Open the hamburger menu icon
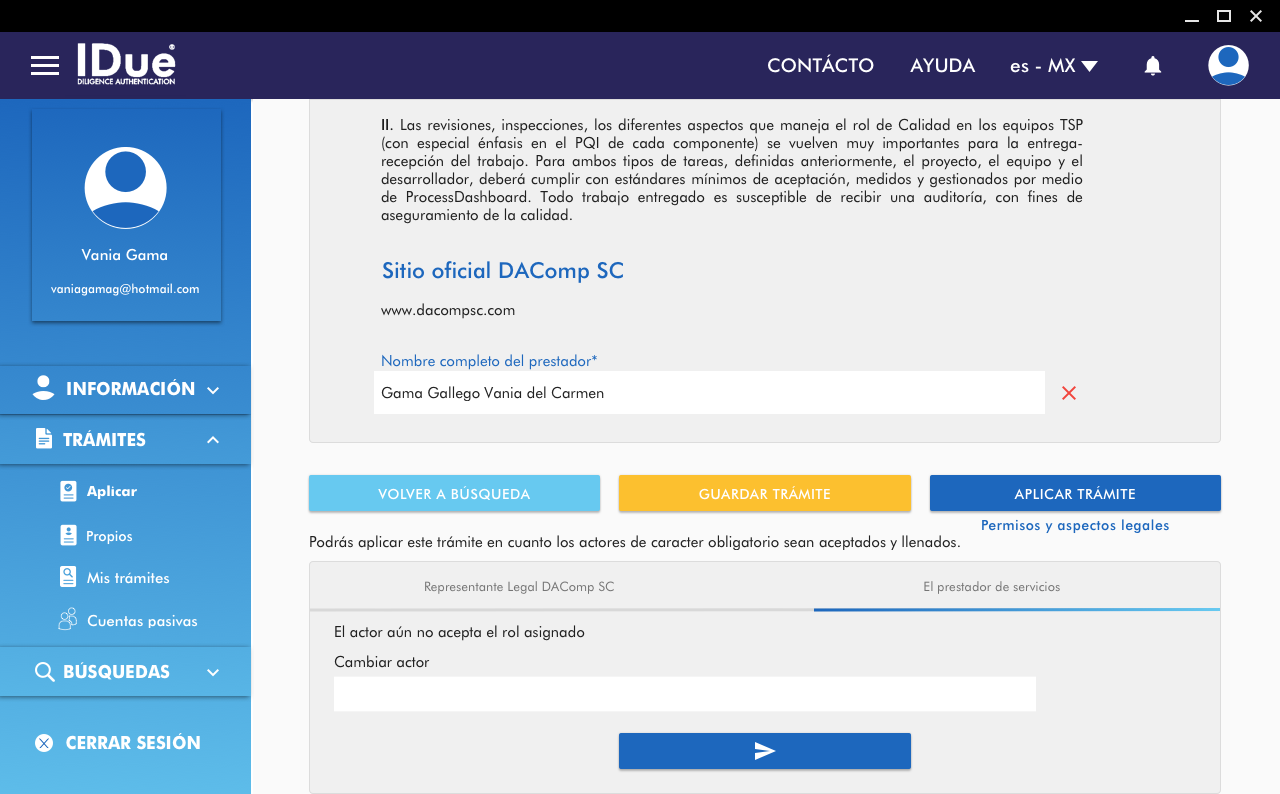Image resolution: width=1280 pixels, height=794 pixels. tap(45, 66)
